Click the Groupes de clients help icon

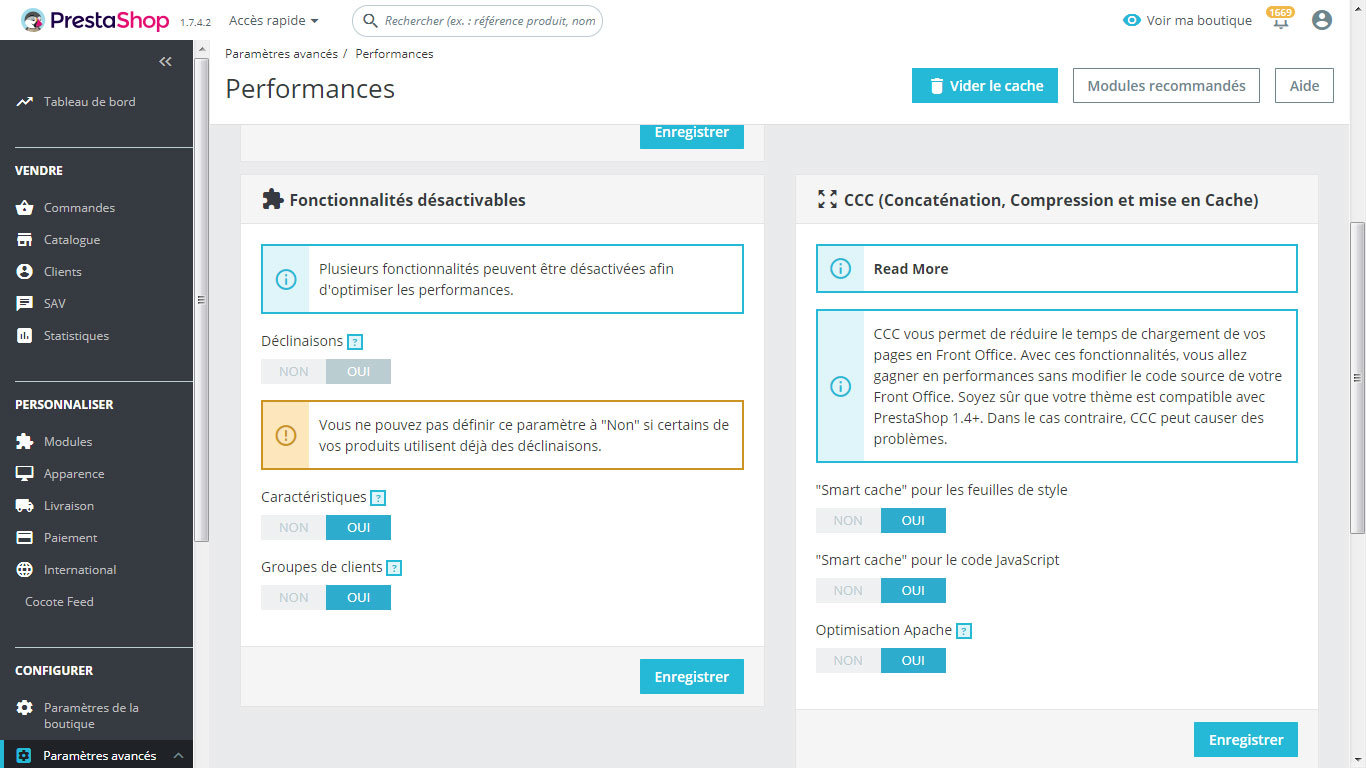(394, 568)
